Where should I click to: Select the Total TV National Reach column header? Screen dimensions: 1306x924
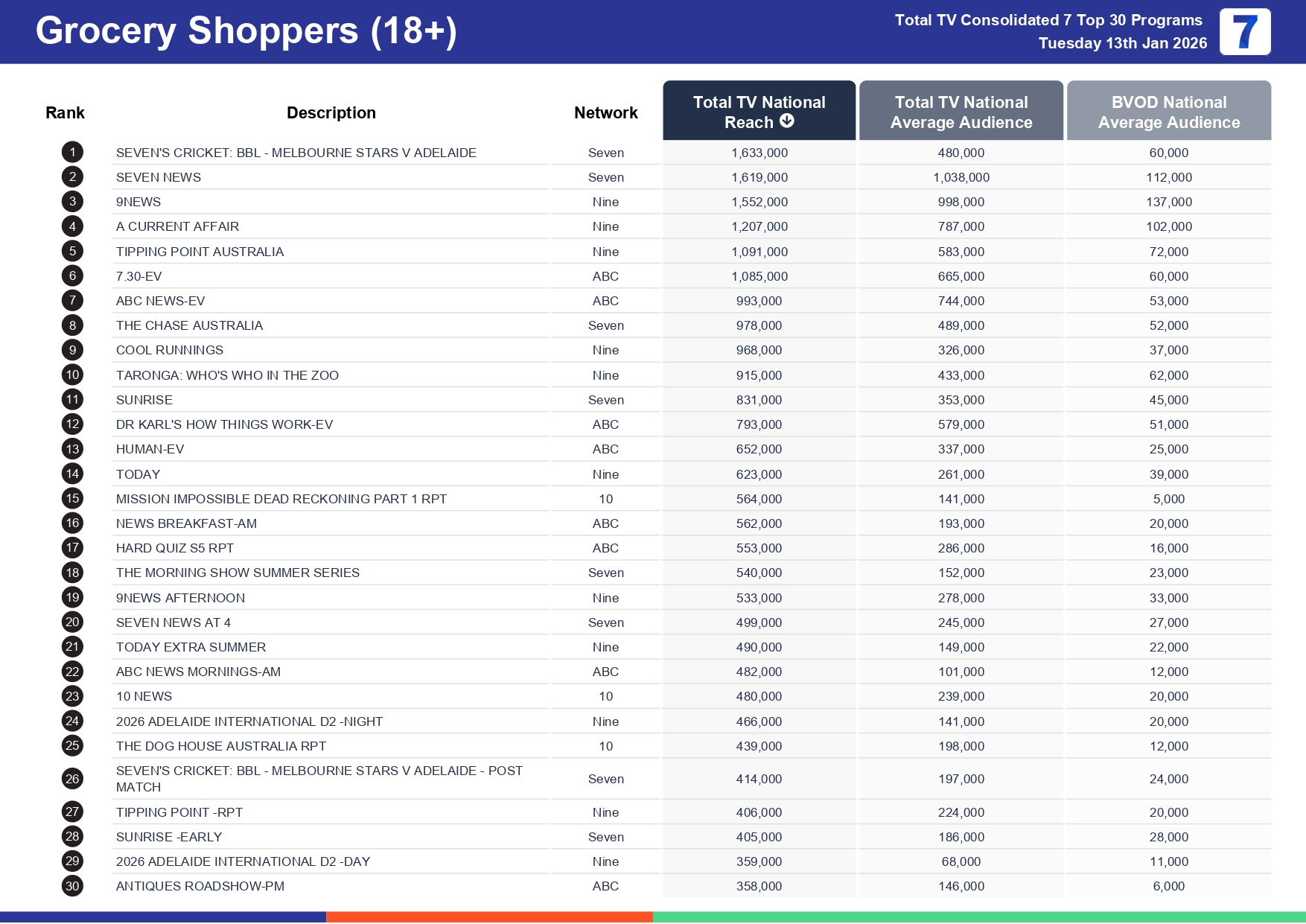click(758, 111)
